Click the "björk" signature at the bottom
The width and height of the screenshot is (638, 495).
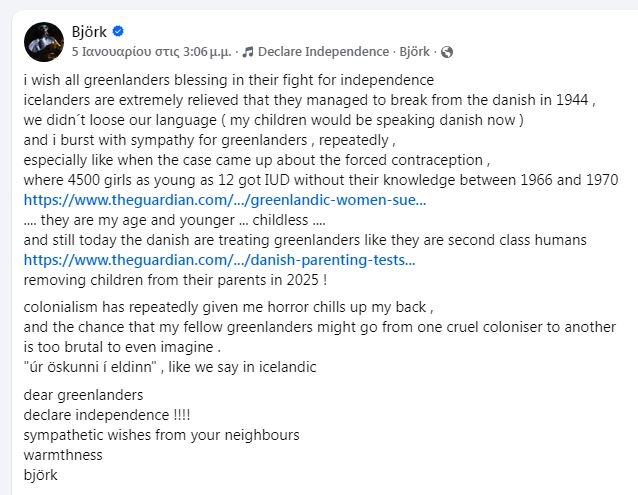40,475
